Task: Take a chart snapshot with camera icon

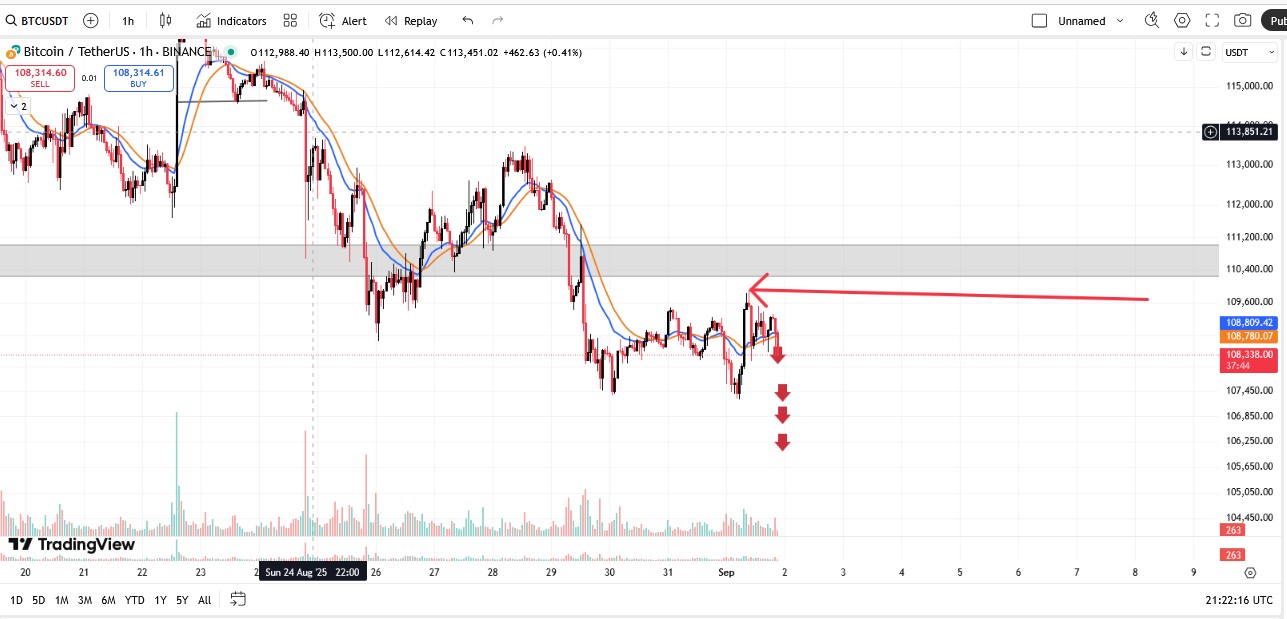Action: point(1243,20)
